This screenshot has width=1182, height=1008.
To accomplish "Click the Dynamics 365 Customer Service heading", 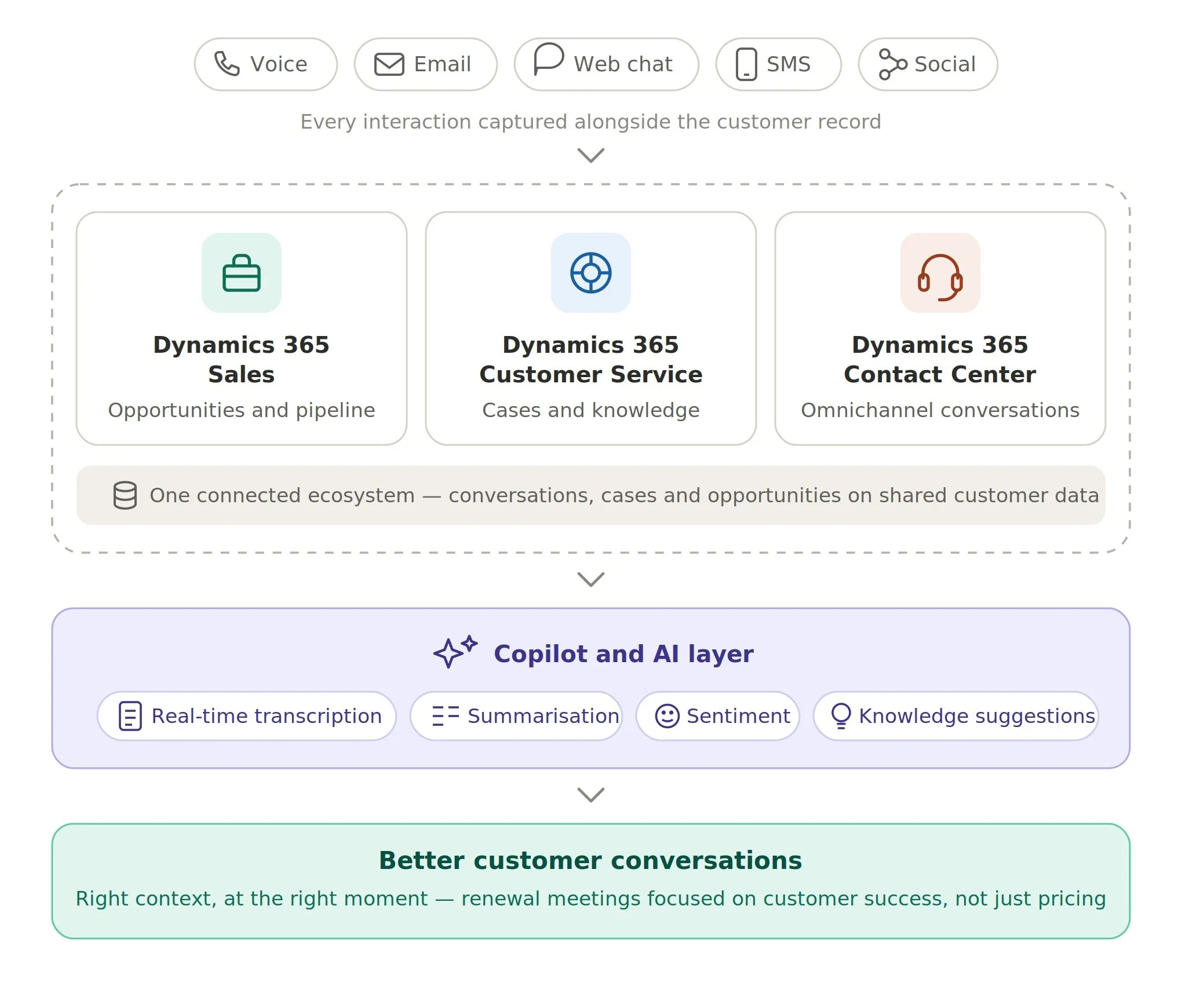I will (591, 359).
